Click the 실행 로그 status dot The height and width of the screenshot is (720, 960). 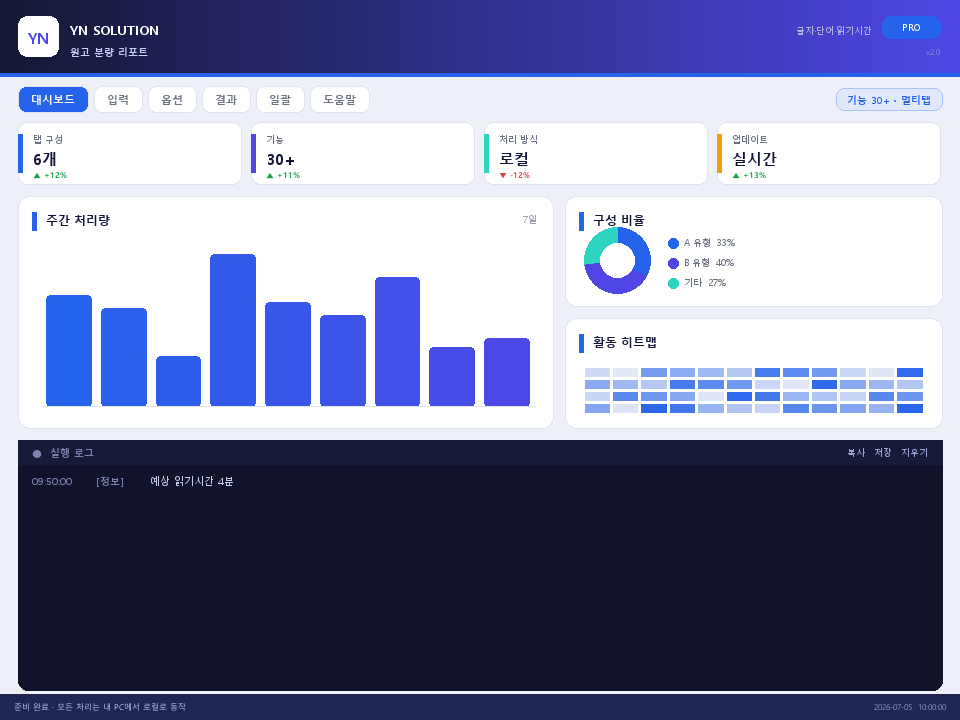pyautogui.click(x=37, y=454)
